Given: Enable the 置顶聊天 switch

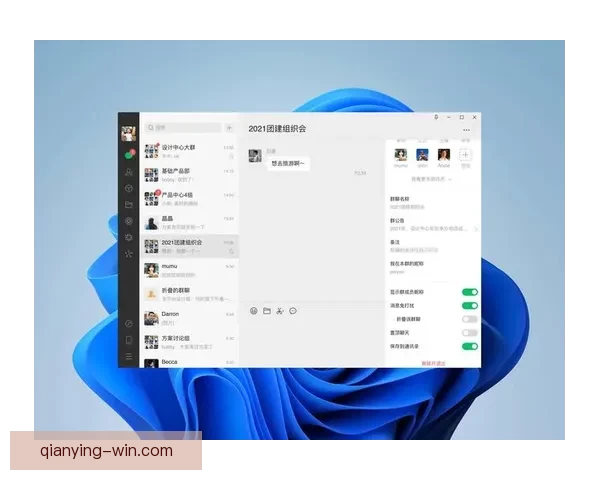Looking at the screenshot, I should click(469, 332).
